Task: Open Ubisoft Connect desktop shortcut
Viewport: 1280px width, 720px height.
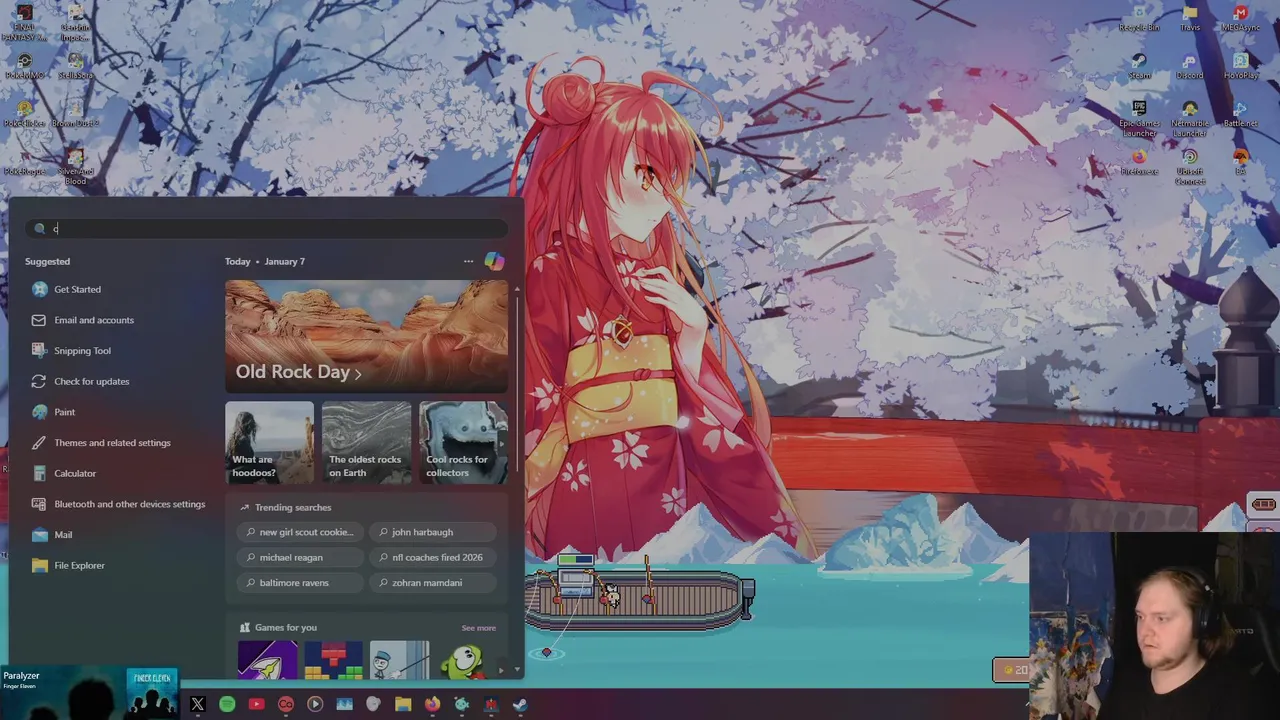Action: click(1189, 166)
